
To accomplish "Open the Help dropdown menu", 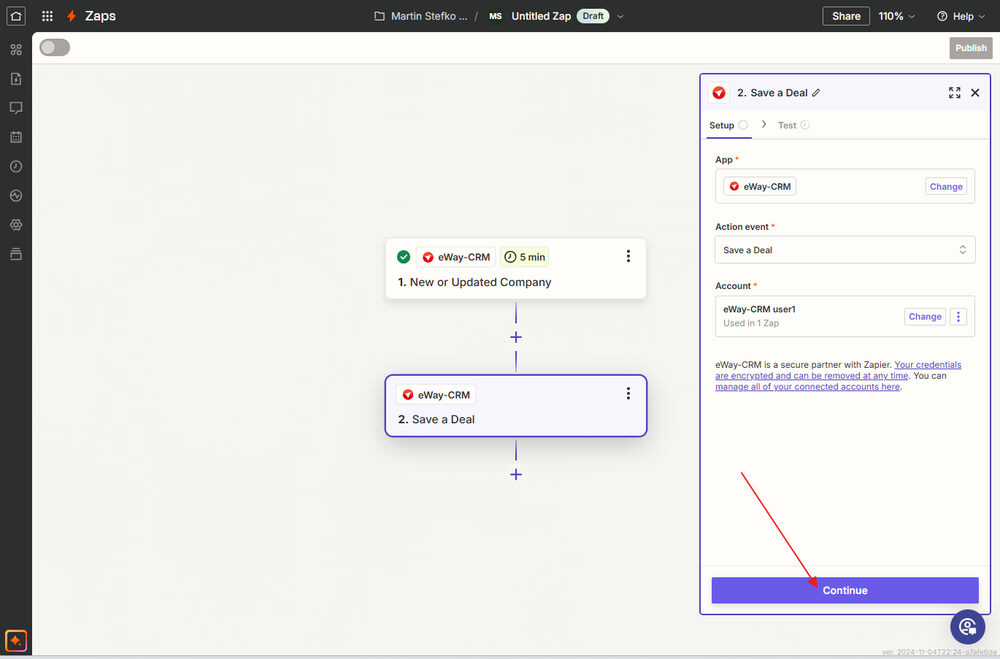I will tap(961, 16).
